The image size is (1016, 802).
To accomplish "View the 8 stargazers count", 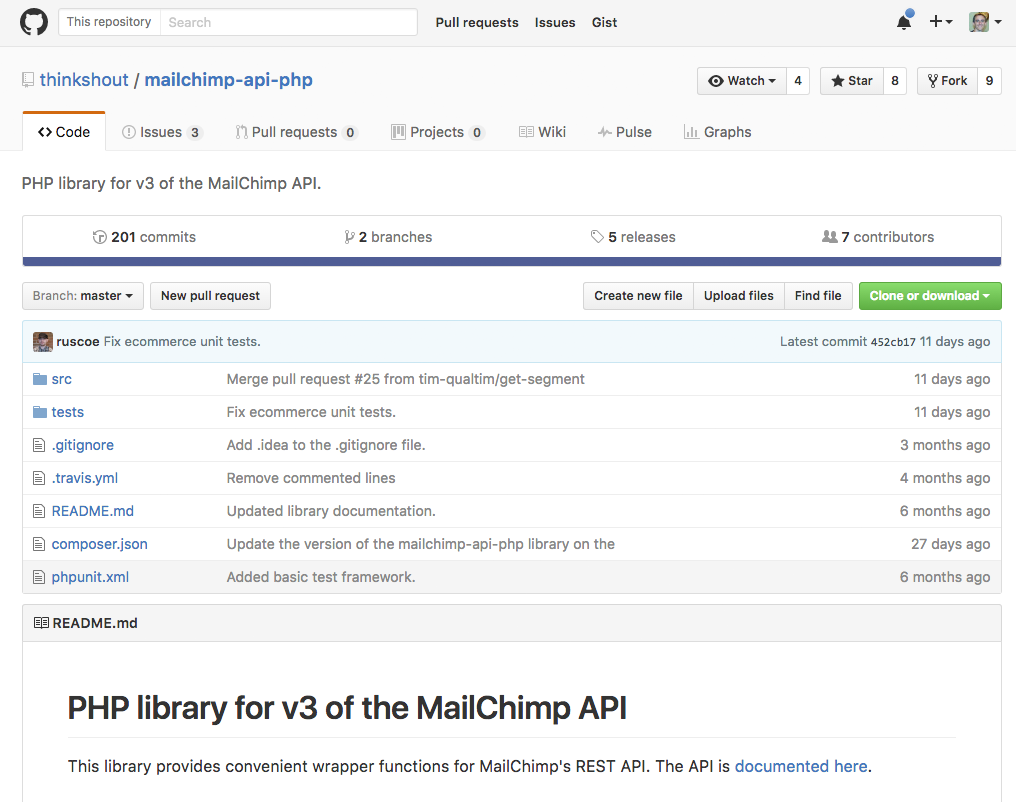I will [895, 81].
